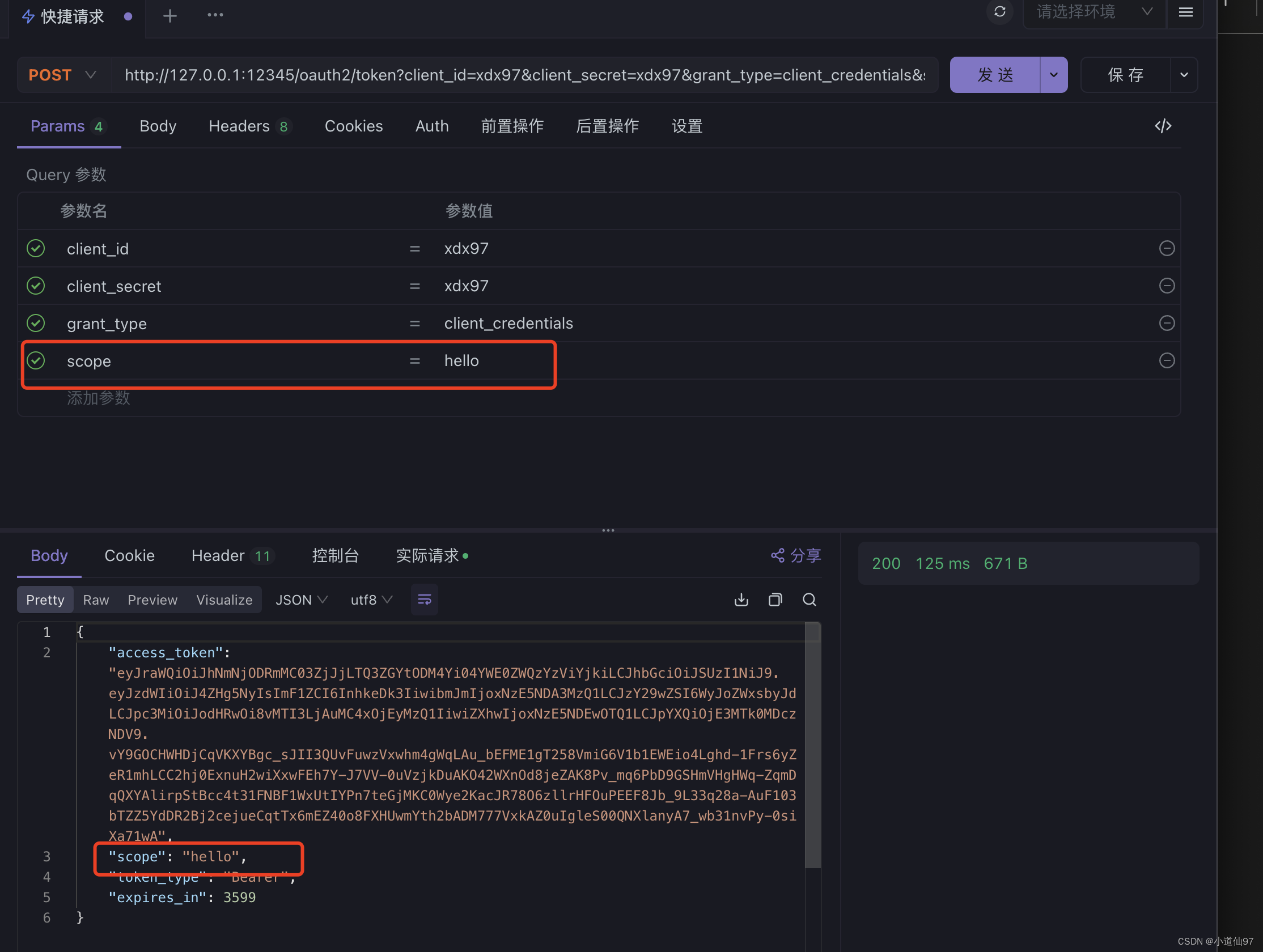Toggle the scope parameter checkbox

[38, 361]
